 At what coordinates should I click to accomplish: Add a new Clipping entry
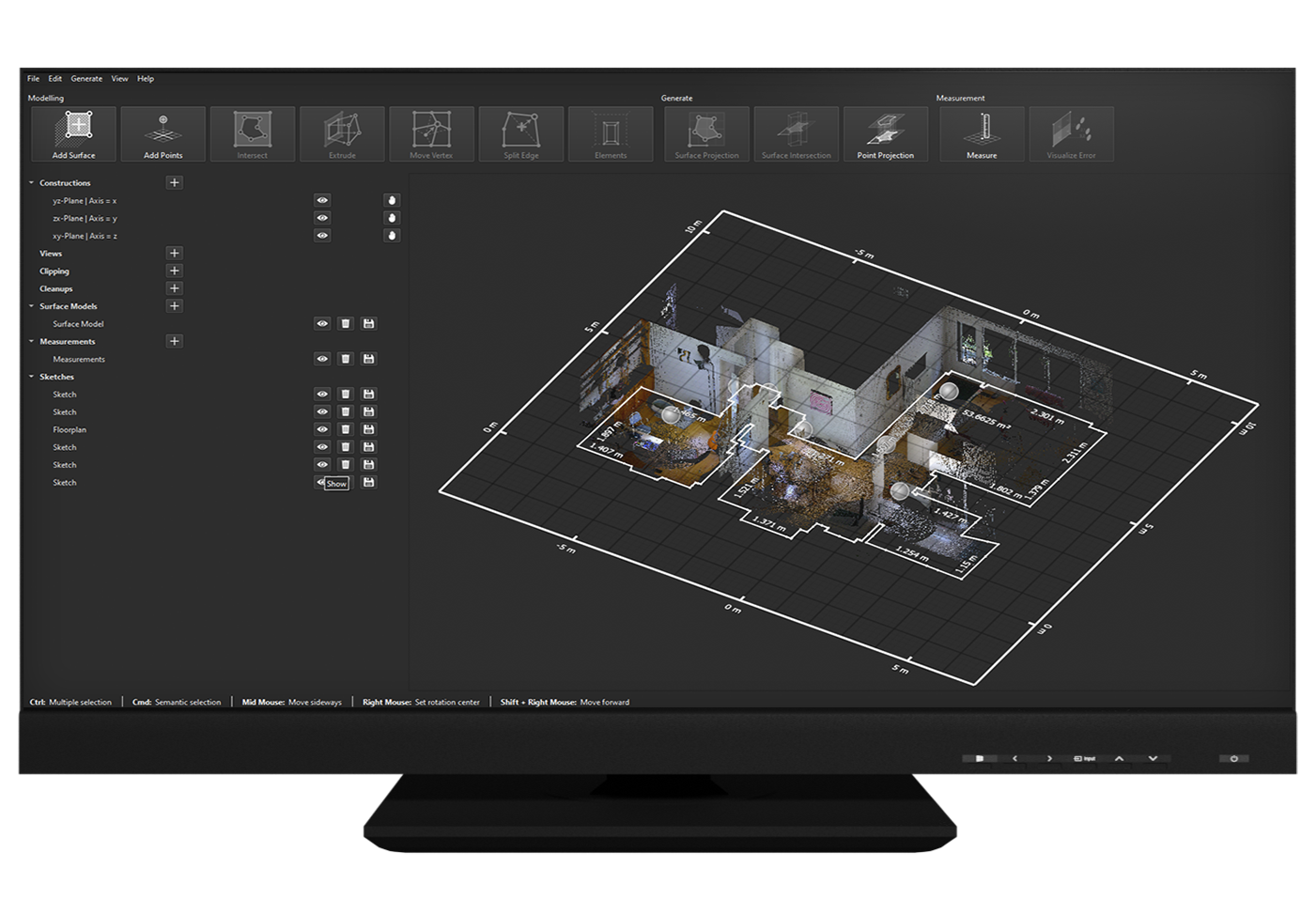[x=174, y=271]
